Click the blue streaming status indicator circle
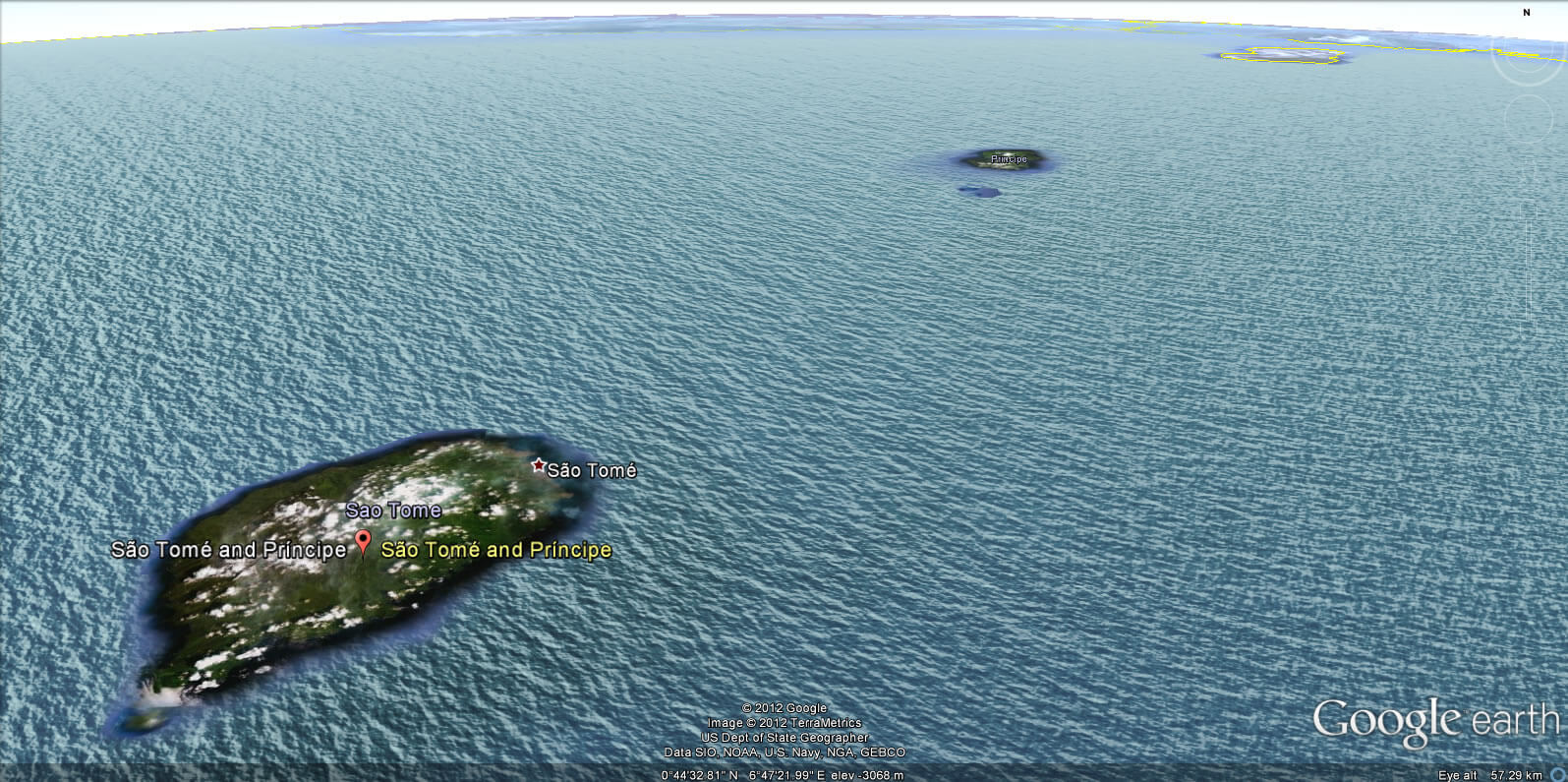The width and height of the screenshot is (1568, 782). coord(1558,775)
